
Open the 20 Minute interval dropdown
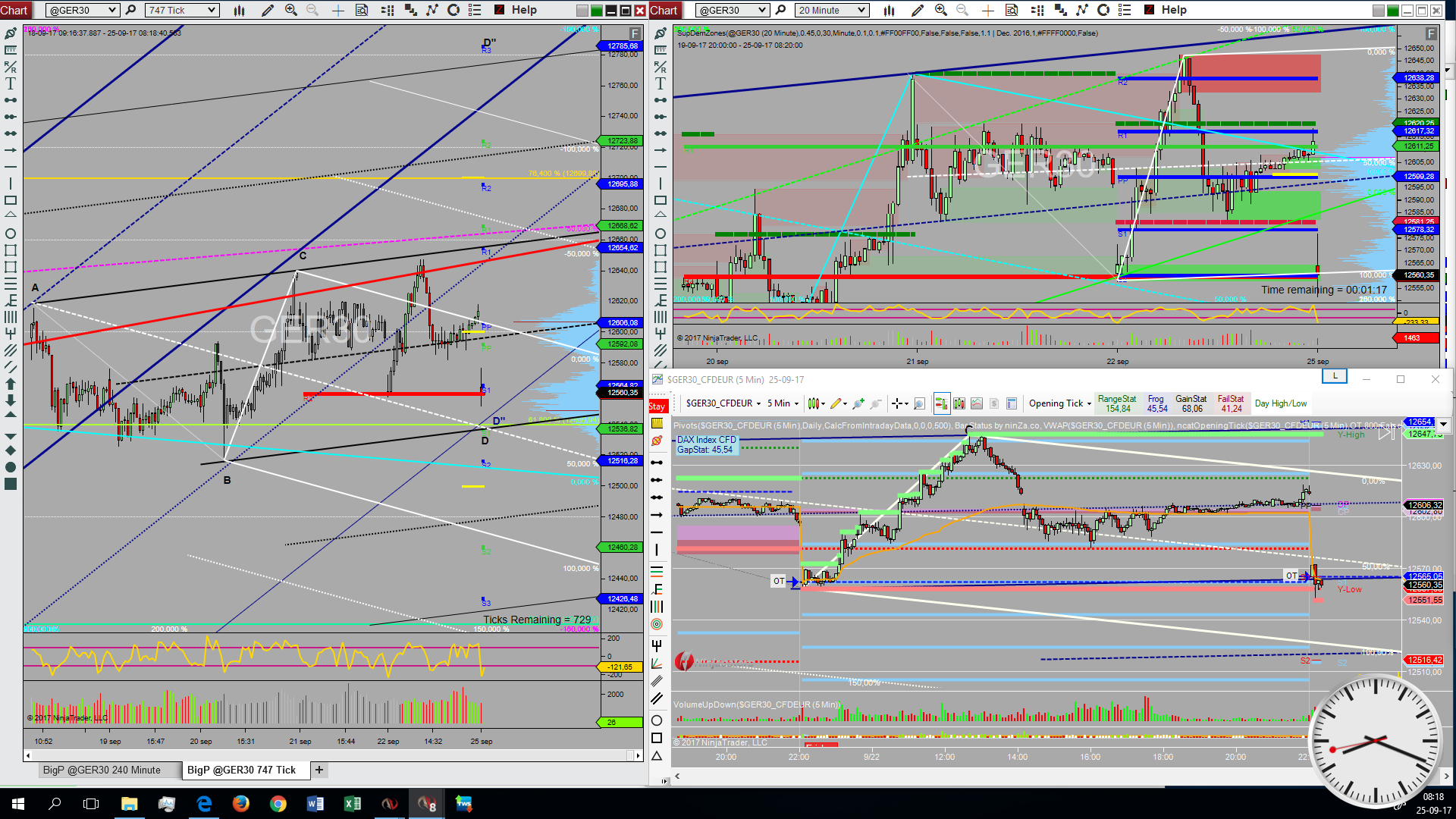pos(832,10)
